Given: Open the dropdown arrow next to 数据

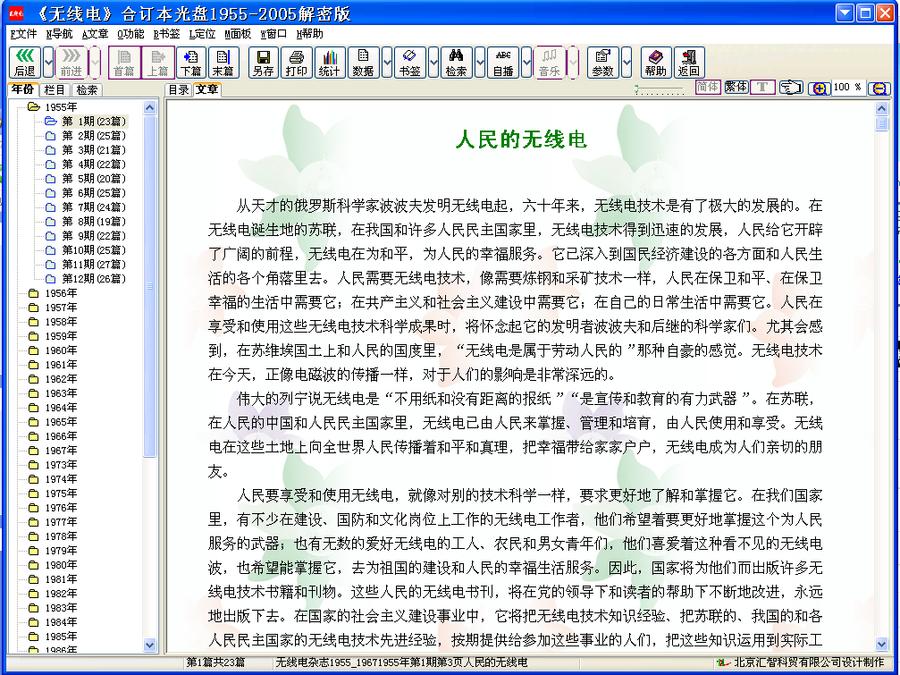Looking at the screenshot, I should tap(387, 63).
